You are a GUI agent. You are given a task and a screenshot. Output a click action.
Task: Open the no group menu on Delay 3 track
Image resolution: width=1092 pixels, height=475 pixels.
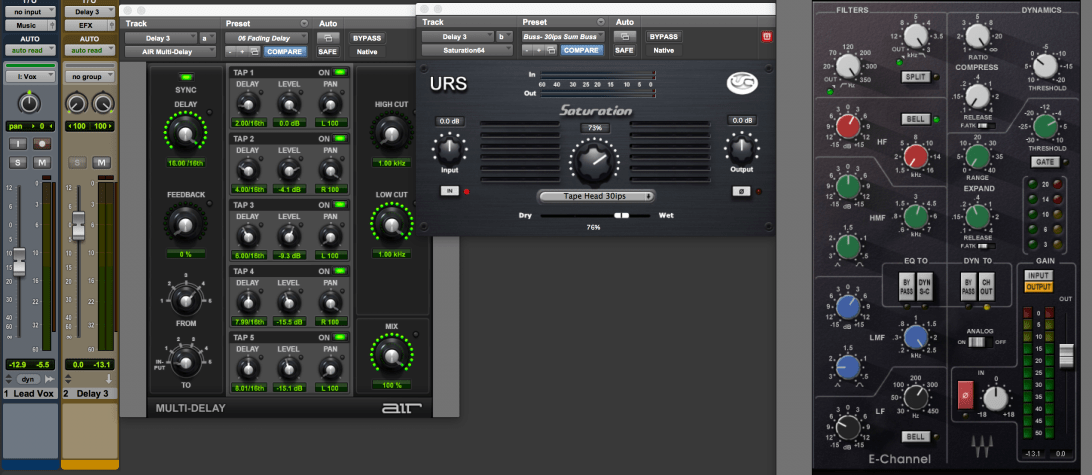click(90, 76)
